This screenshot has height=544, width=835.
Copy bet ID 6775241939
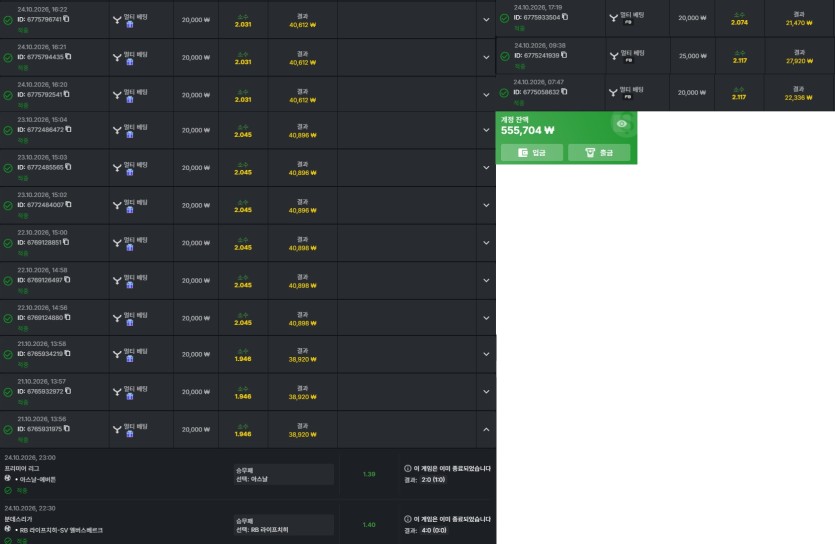coord(564,55)
